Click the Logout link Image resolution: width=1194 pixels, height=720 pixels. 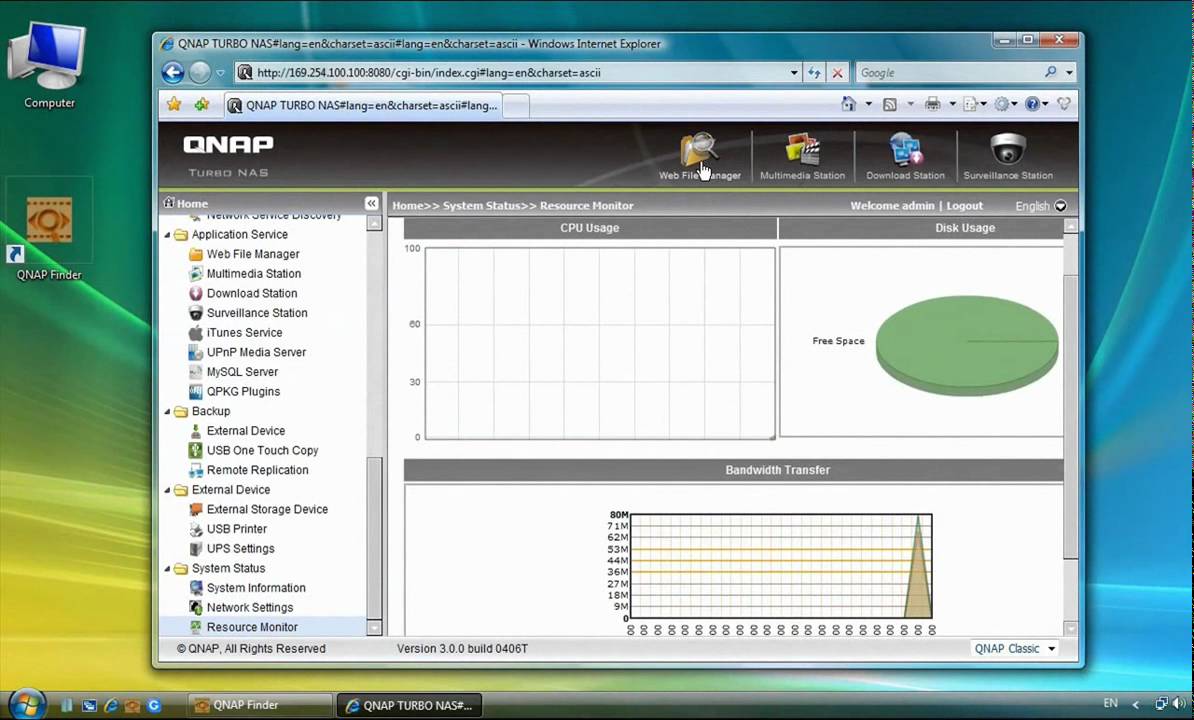[964, 205]
